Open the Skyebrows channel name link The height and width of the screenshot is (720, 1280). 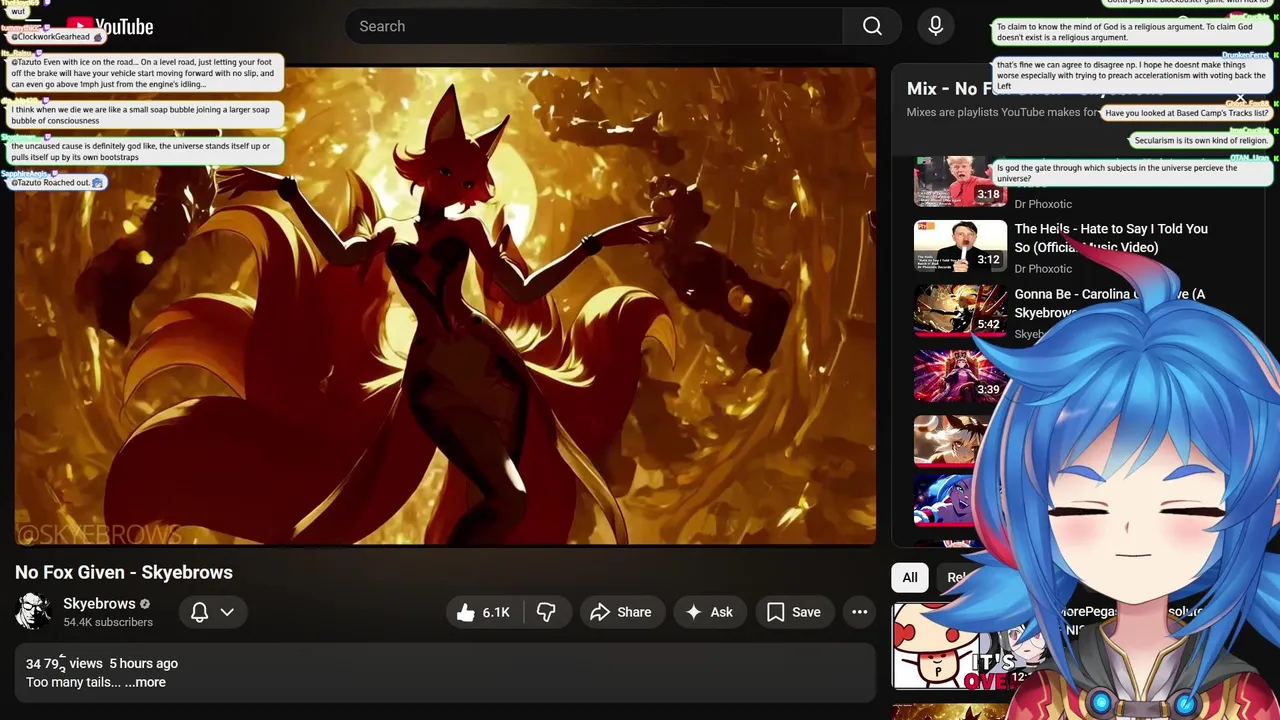[99, 604]
